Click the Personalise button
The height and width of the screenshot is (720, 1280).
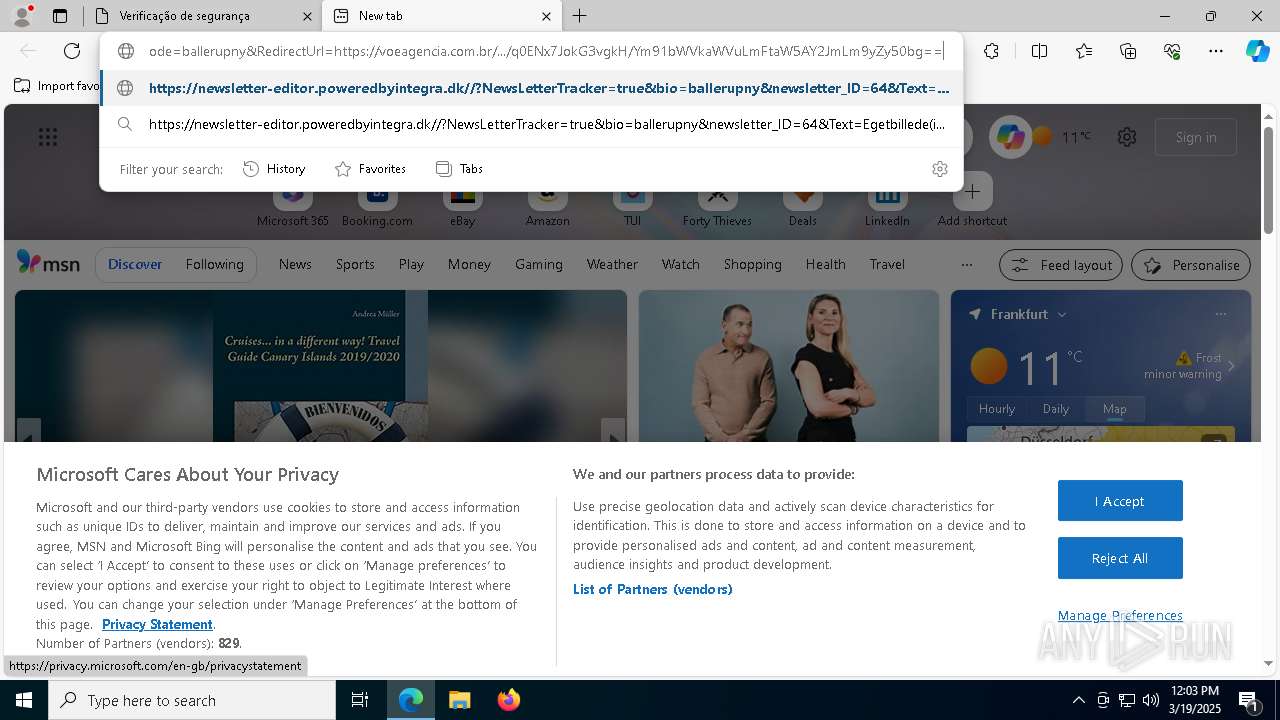(x=1191, y=265)
